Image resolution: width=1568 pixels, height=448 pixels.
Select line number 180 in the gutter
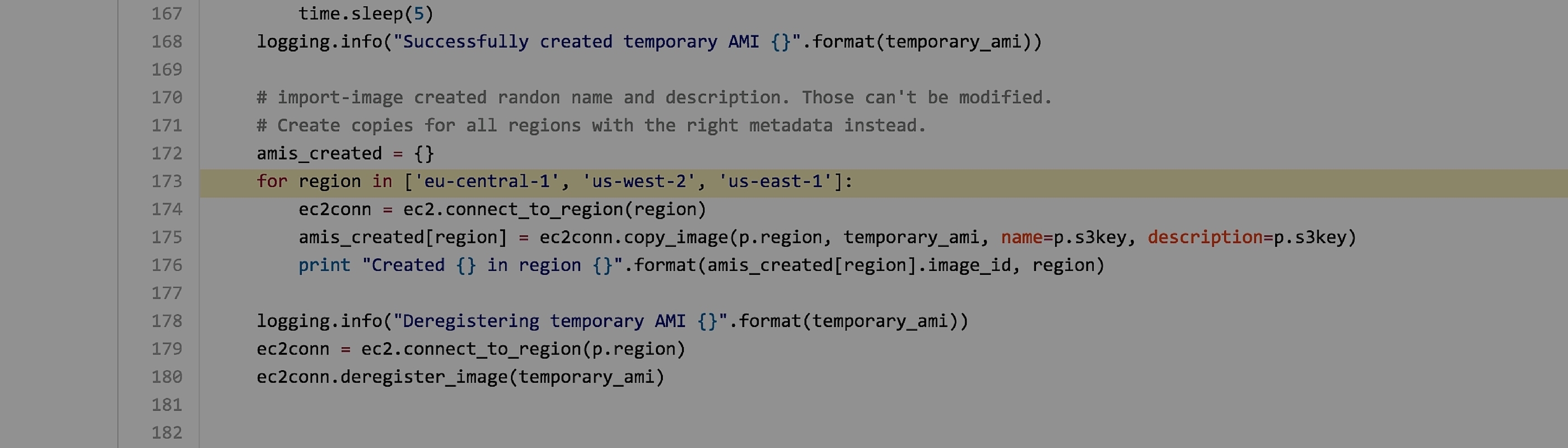coord(167,377)
